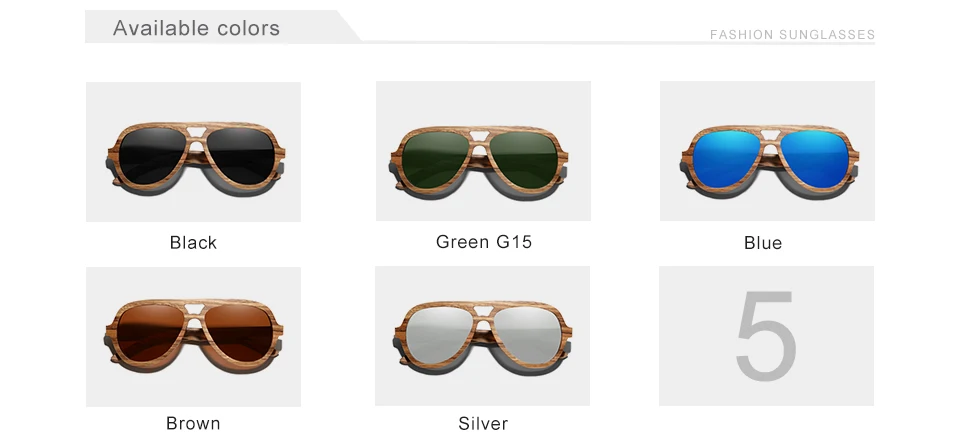Viewport: 960px width, 441px height.
Task: Select the Silver mirrored sunglasses image
Action: (x=482, y=336)
